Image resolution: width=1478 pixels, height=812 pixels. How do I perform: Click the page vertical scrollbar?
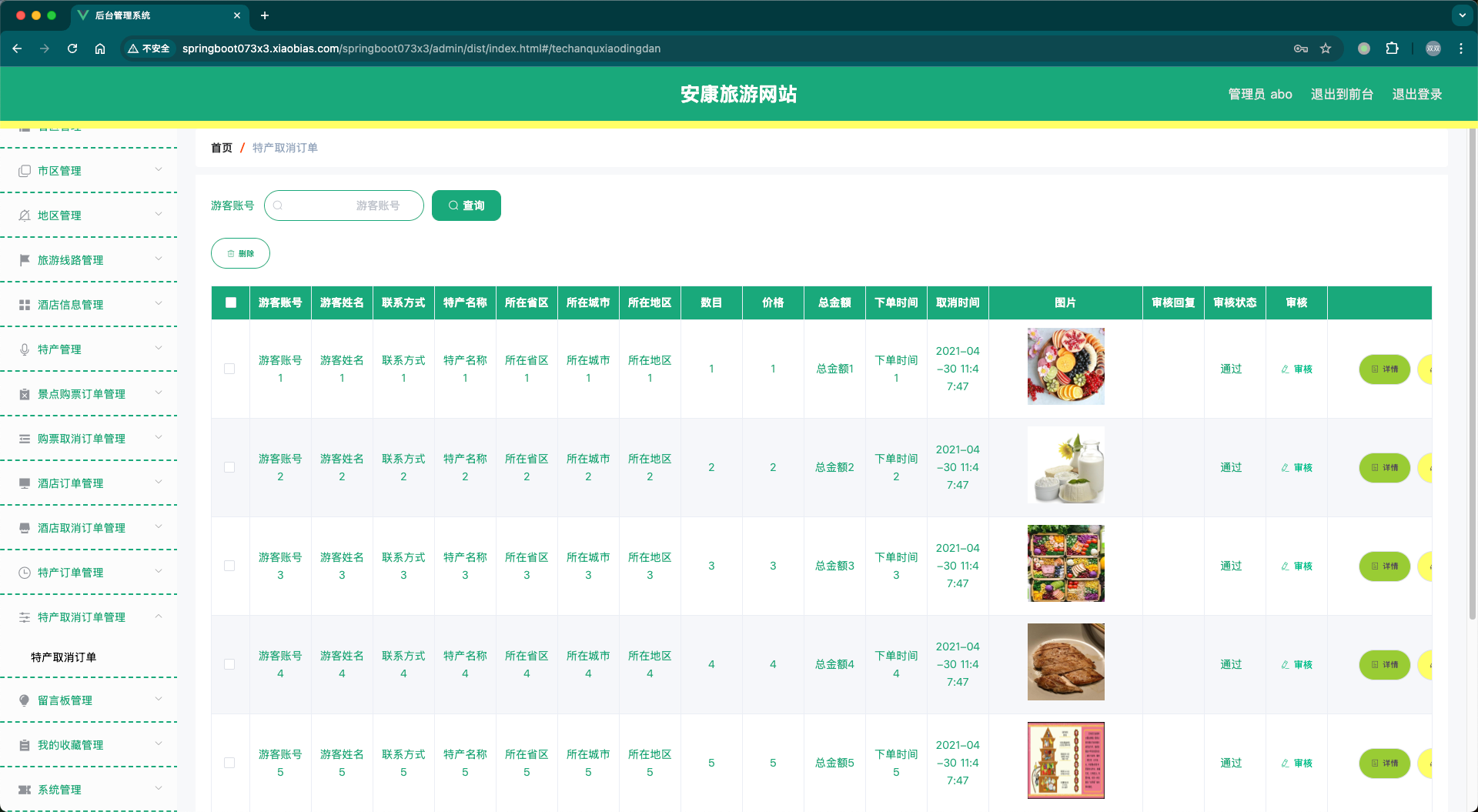pyautogui.click(x=1473, y=373)
